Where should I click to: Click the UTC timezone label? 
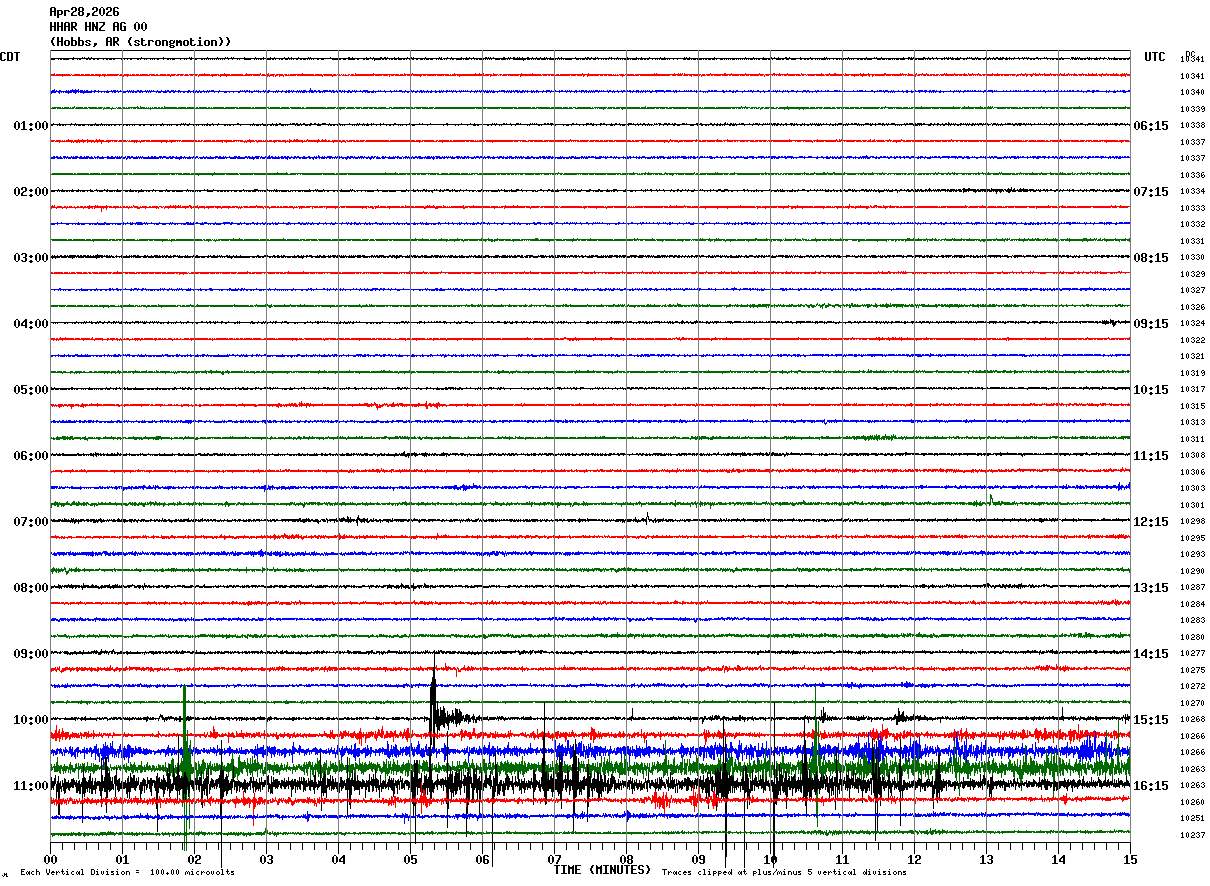tap(1155, 57)
